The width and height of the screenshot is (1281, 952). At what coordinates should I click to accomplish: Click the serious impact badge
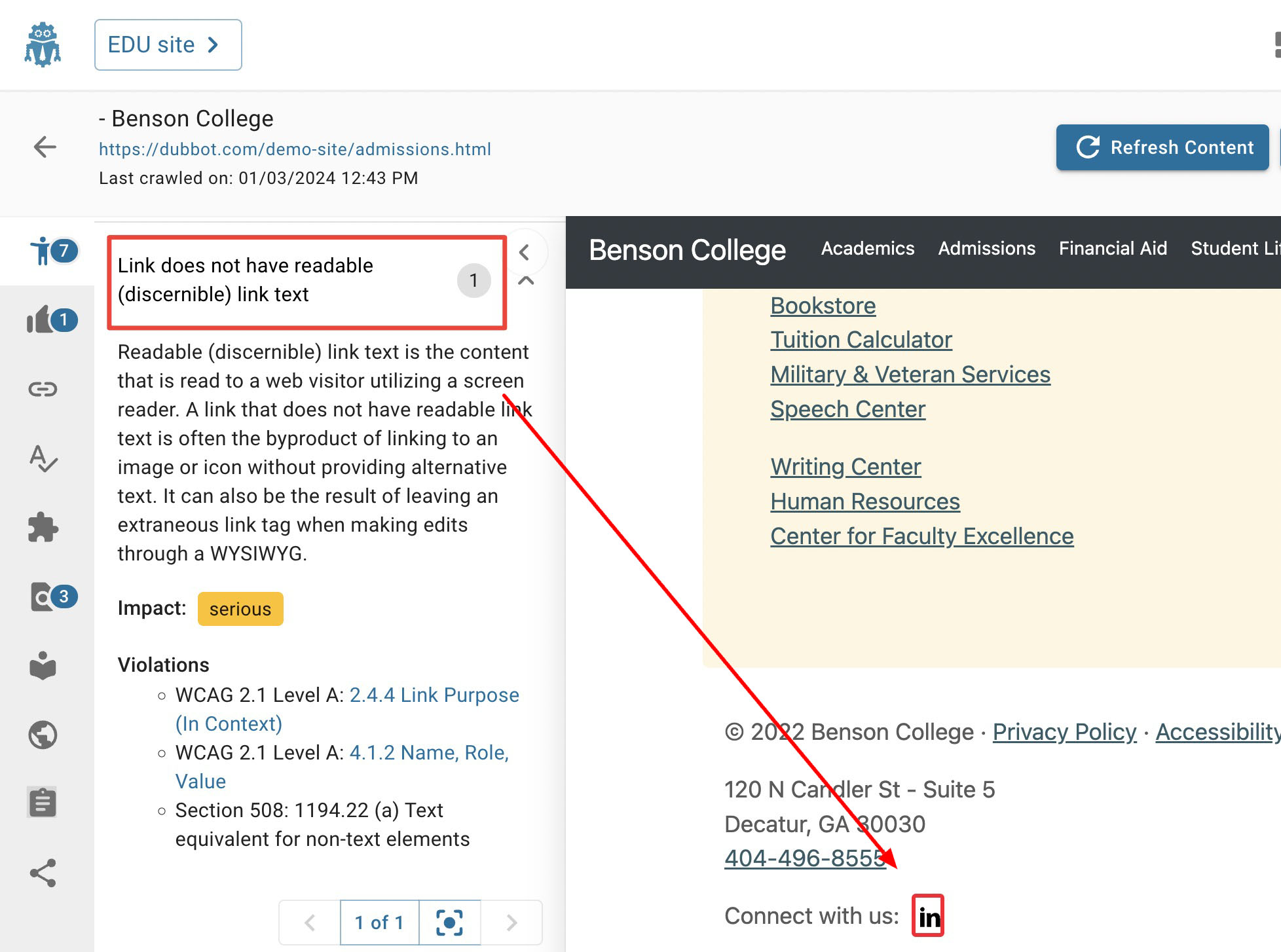240,608
